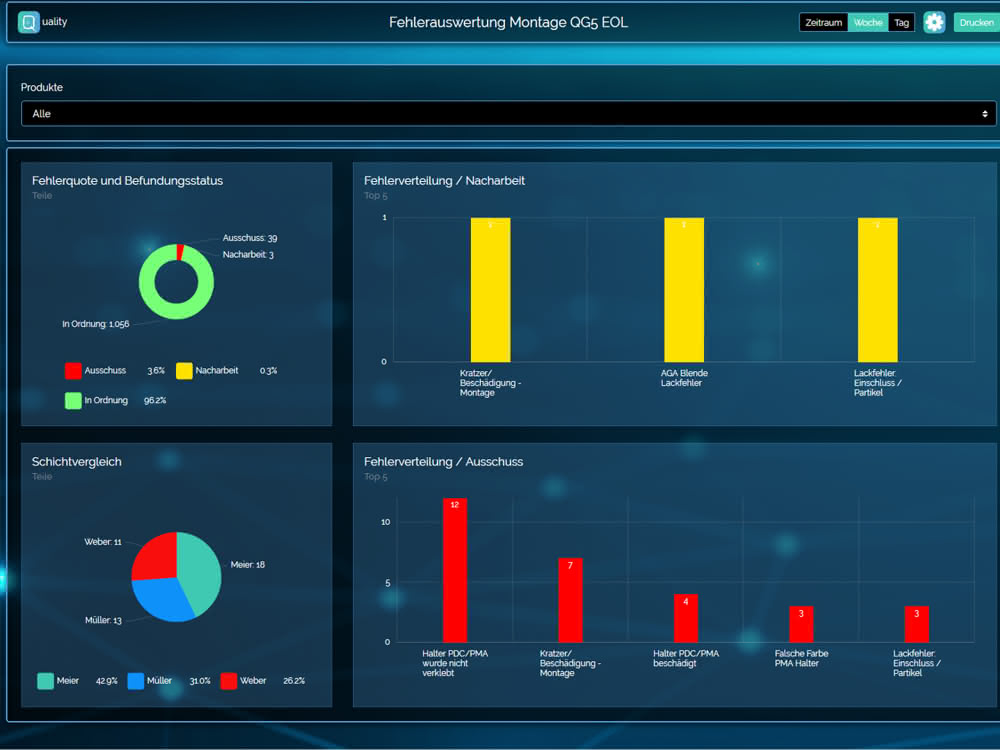This screenshot has height=750, width=1000.
Task: Toggle the green In Ordnung legend swatch
Action: 73,401
